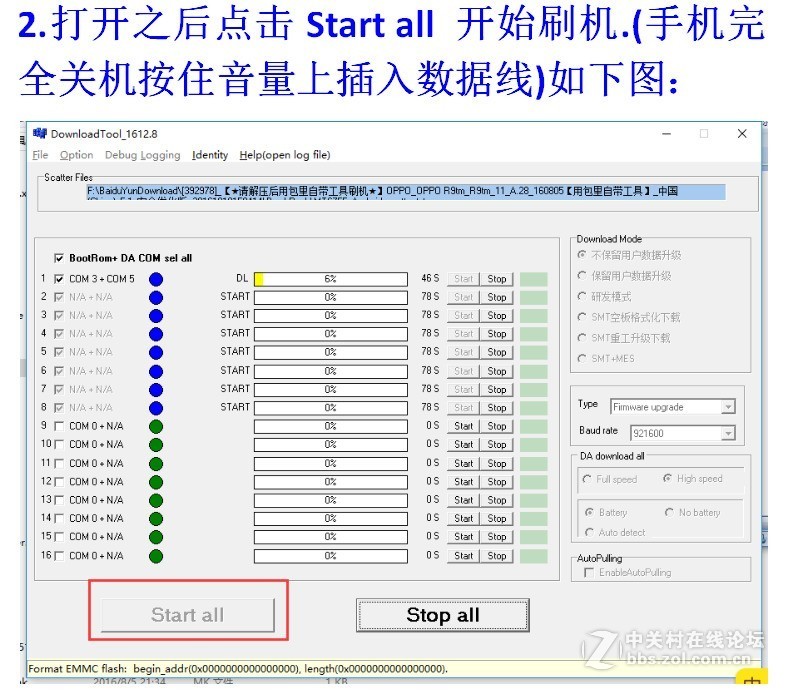This screenshot has height=693, width=788.
Task: Click COM 0 + N/A label in row 15
Action: click(x=96, y=537)
